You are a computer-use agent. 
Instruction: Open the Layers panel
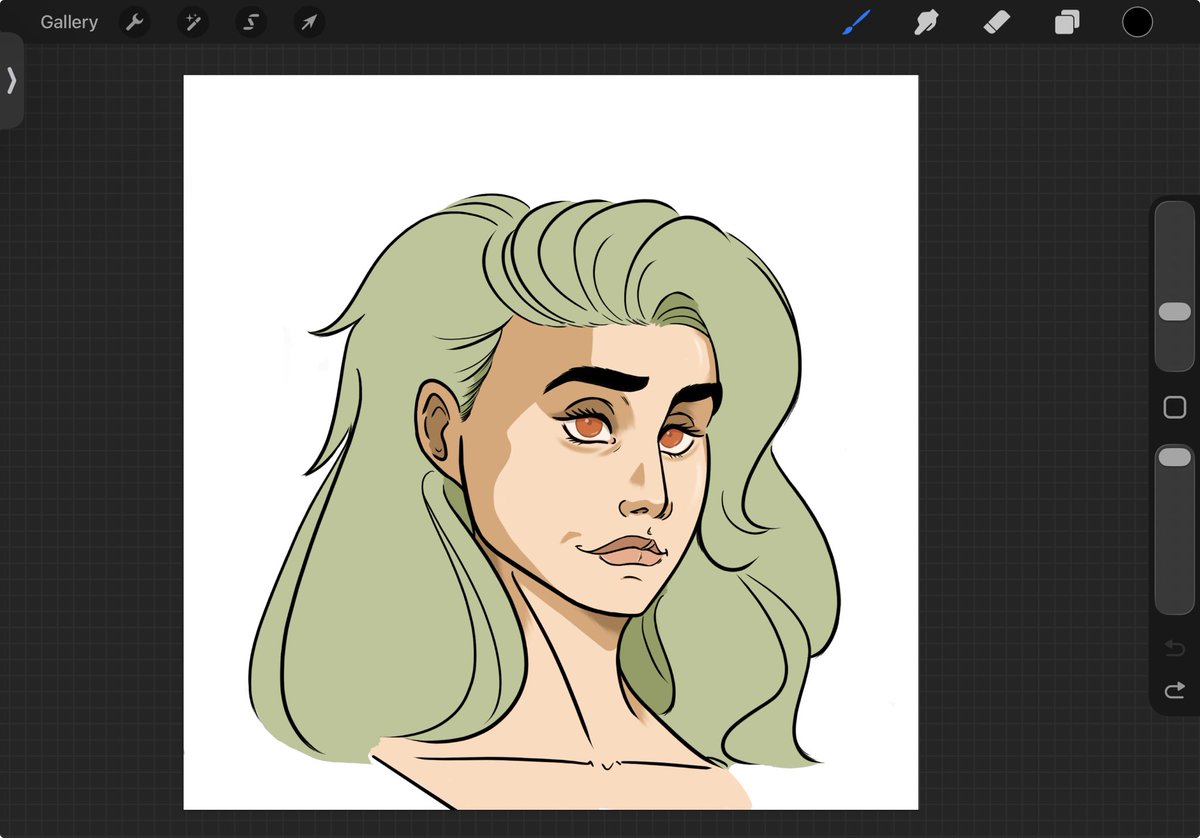point(1067,22)
